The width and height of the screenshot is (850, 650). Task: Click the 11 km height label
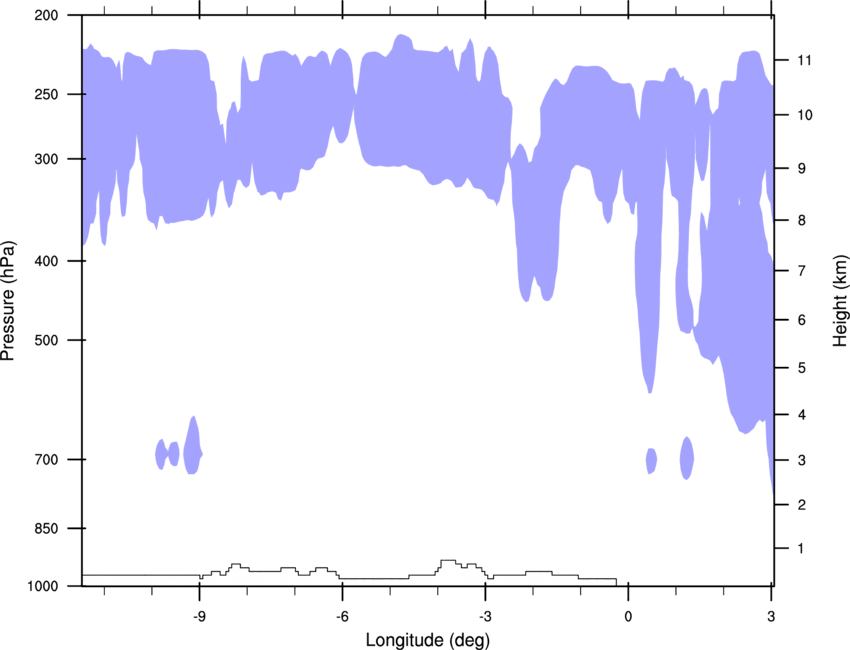[805, 60]
